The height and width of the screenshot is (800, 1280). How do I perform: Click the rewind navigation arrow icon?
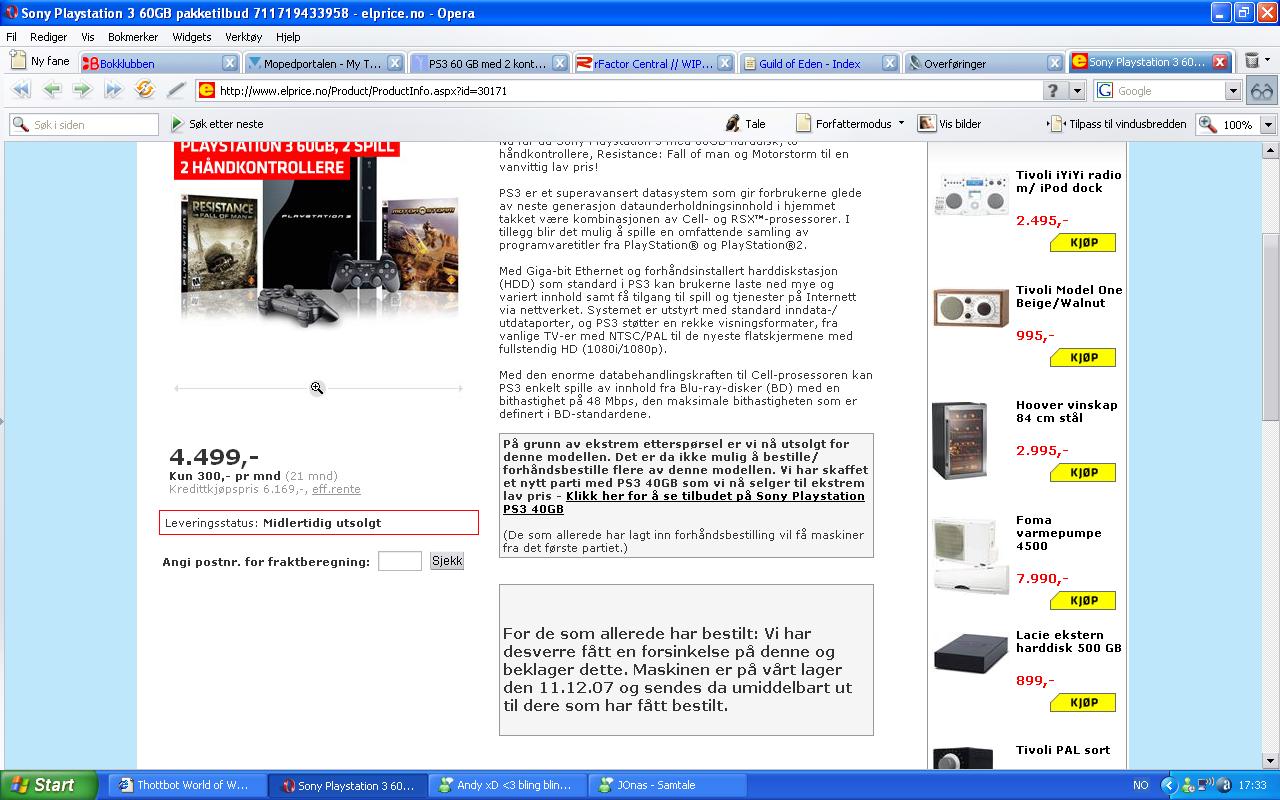(20, 90)
